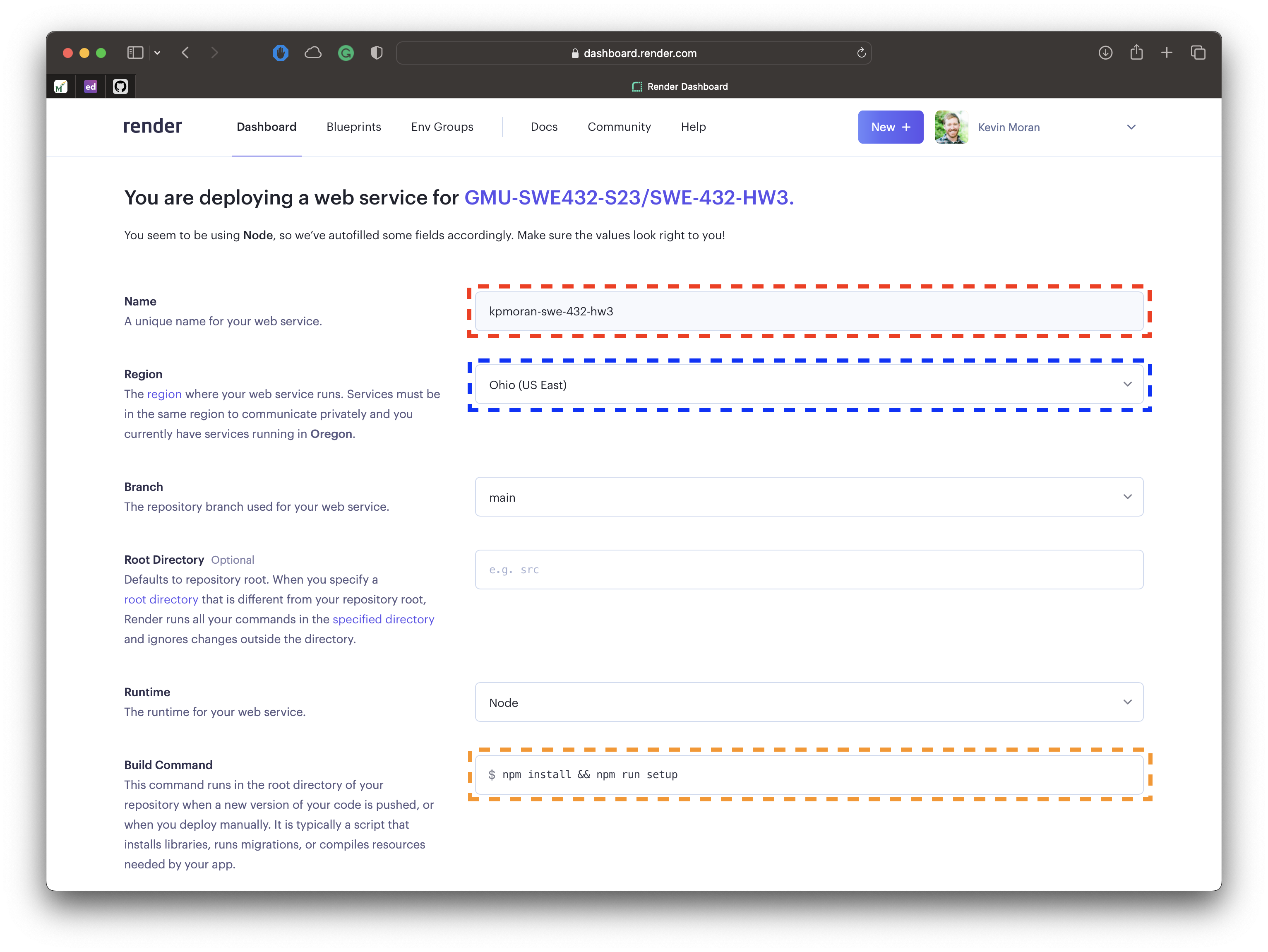Image resolution: width=1268 pixels, height=952 pixels.
Task: Open the GMU-SWE432-S23/SWE-432-HW3 repository link
Action: tap(629, 197)
